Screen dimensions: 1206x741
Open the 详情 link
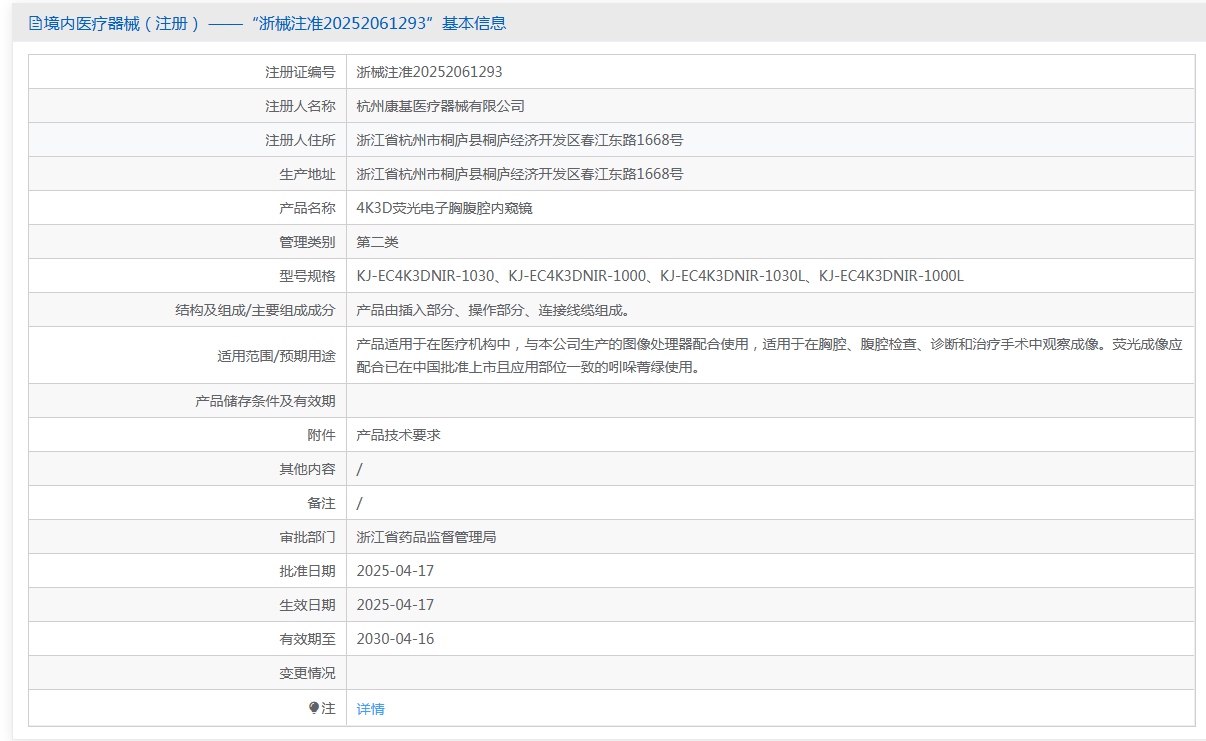(370, 709)
